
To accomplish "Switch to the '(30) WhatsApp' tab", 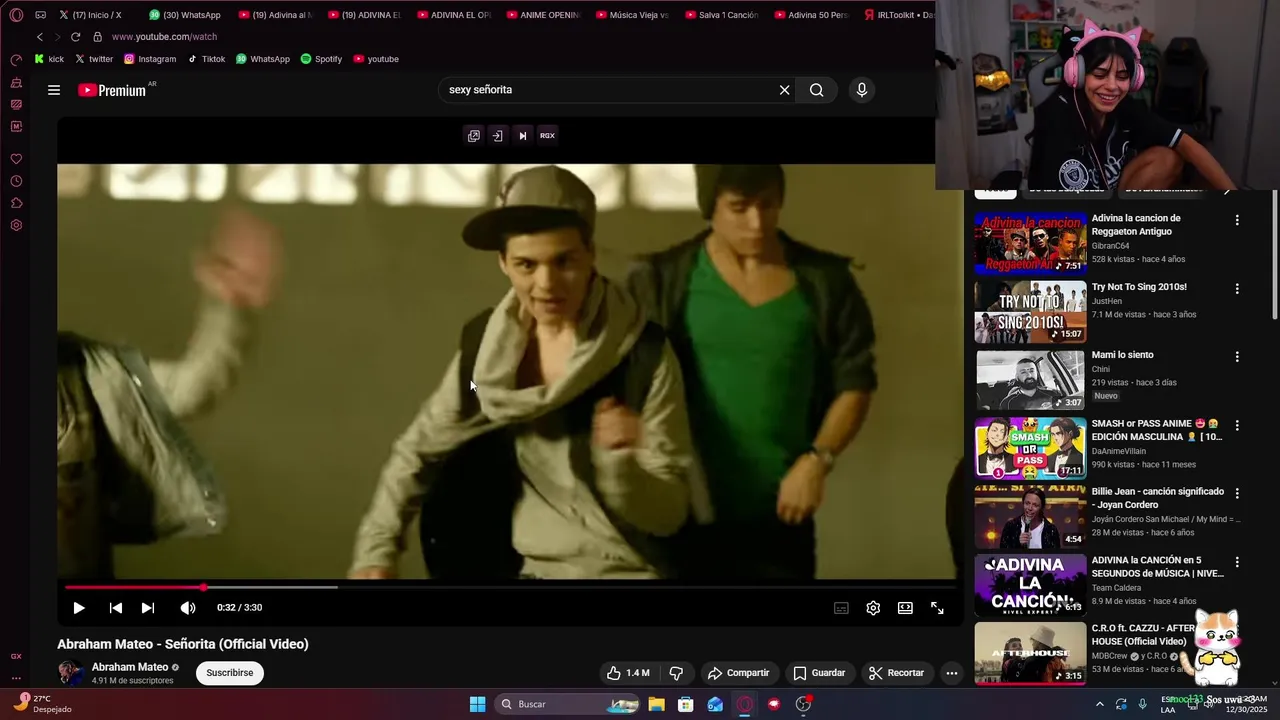I will coord(185,15).
